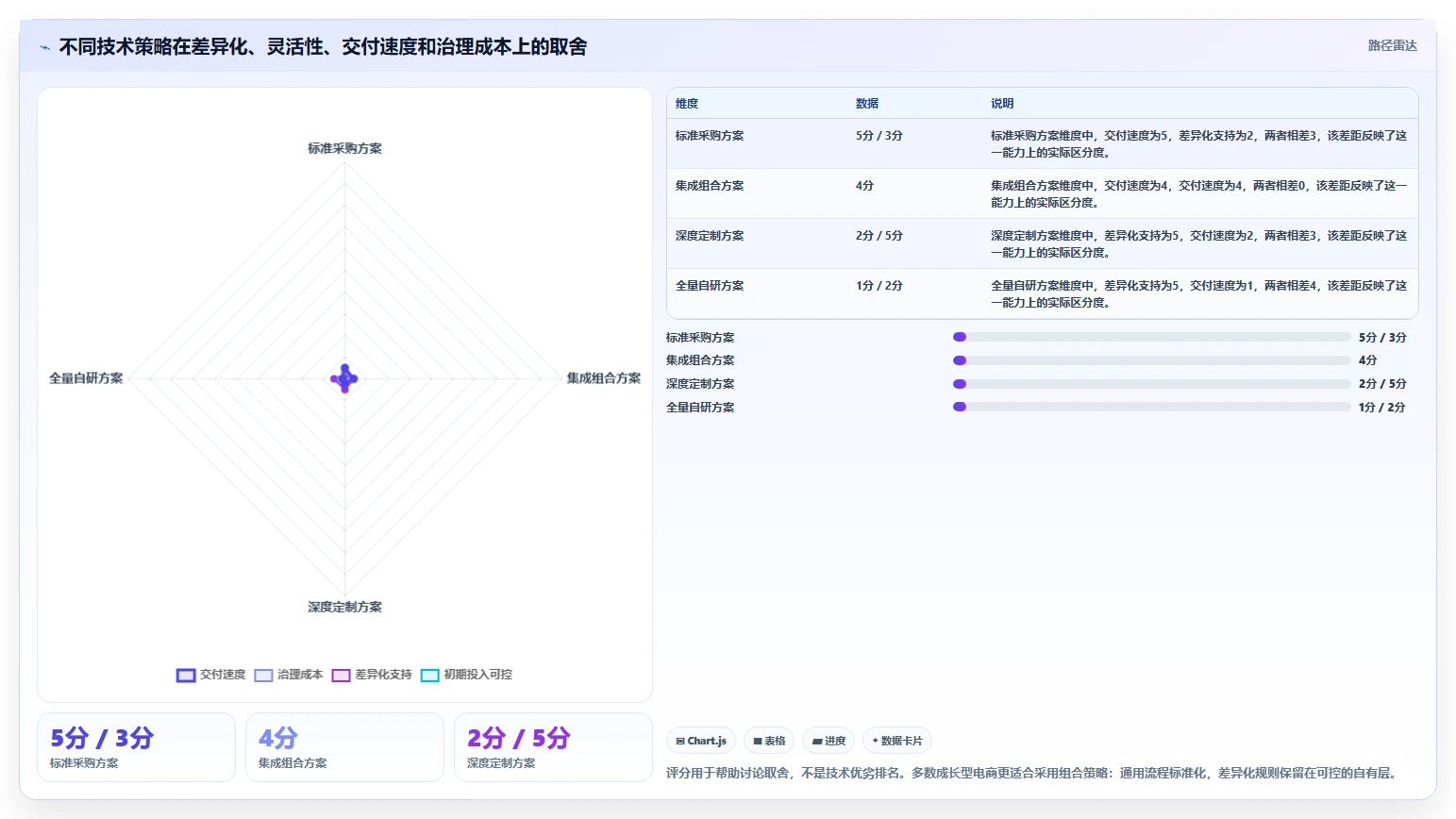
Task: Click the 集成组合方案 radar axis label
Action: click(x=603, y=378)
